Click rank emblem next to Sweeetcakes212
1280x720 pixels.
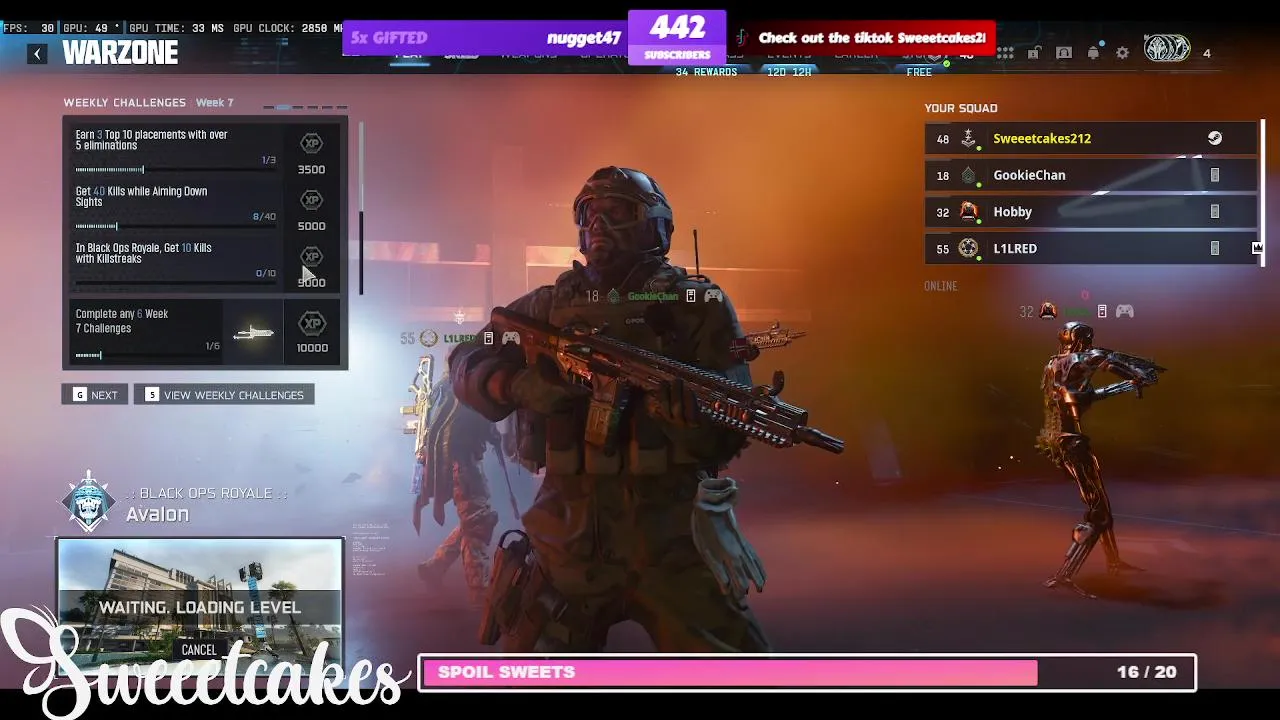(968, 139)
